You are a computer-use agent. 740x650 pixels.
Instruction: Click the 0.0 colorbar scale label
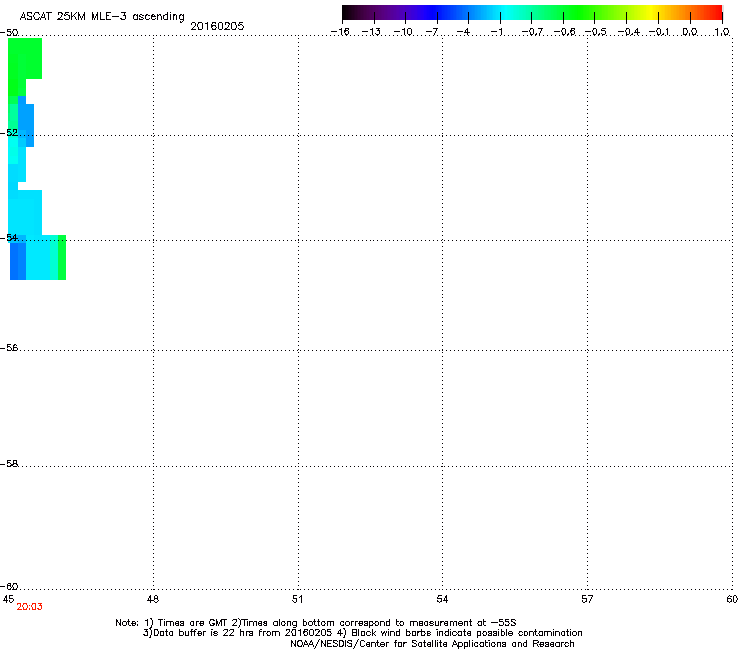pyautogui.click(x=690, y=32)
